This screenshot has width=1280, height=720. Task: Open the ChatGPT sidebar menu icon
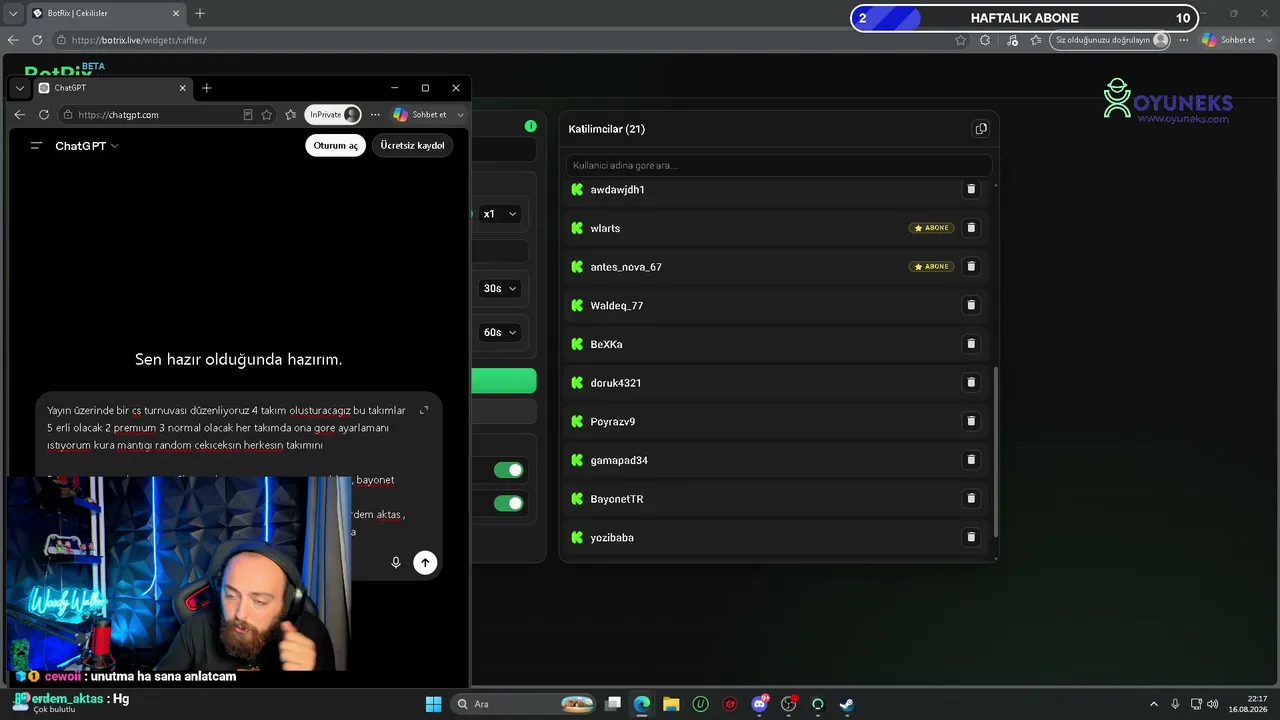tap(36, 146)
